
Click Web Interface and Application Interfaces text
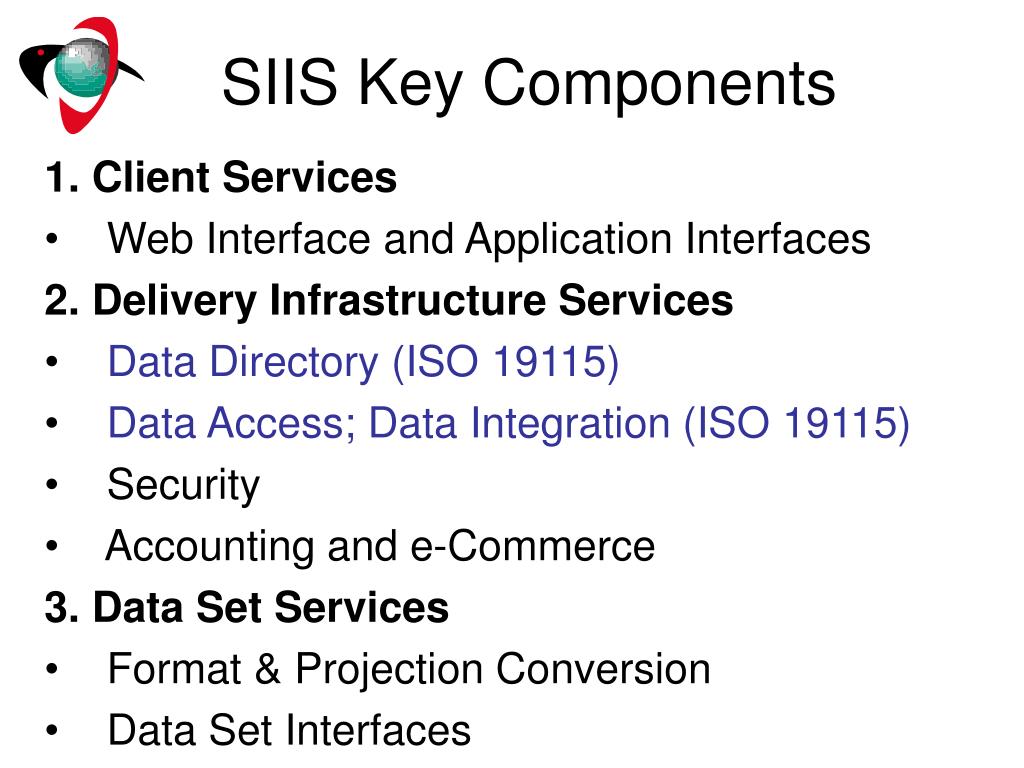(x=489, y=239)
